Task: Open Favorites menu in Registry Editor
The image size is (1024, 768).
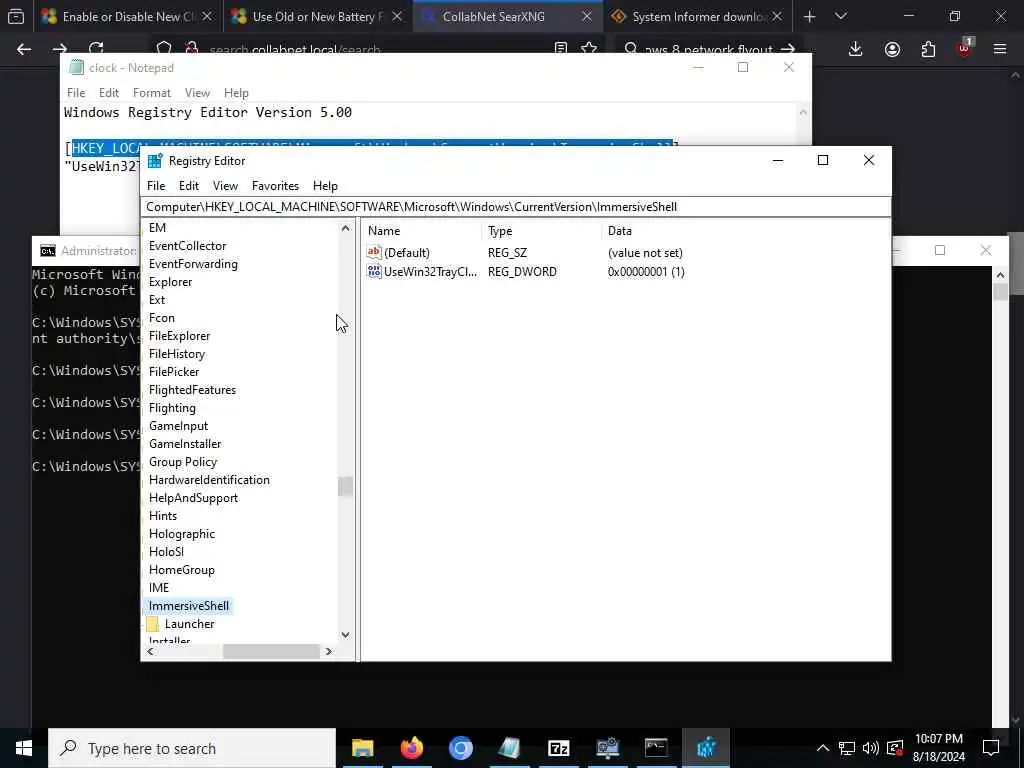Action: (x=275, y=186)
